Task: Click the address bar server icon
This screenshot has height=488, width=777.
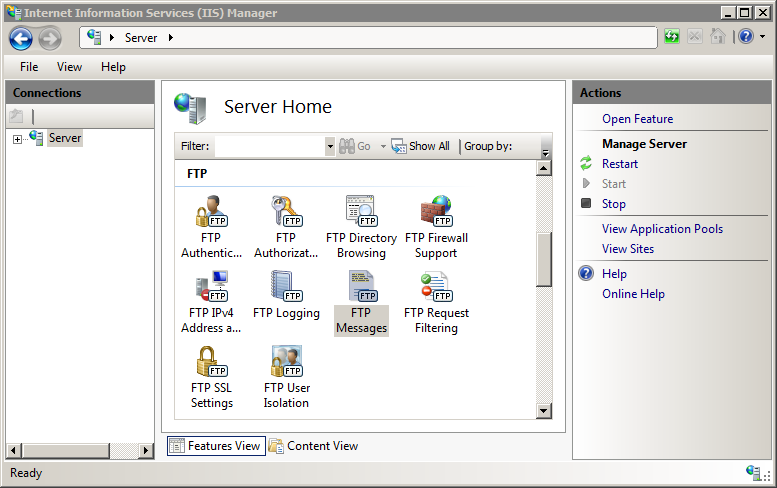Action: (x=94, y=37)
